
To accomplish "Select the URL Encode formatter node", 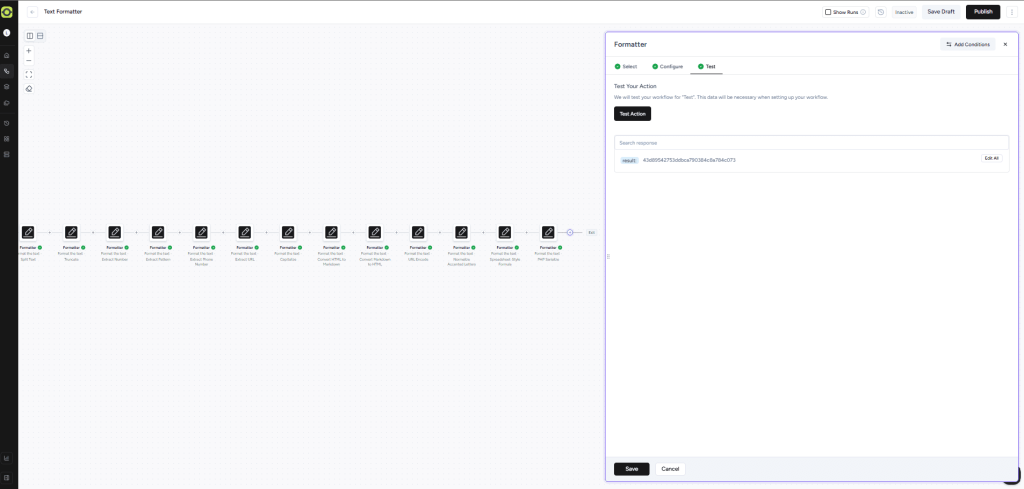I will point(418,232).
